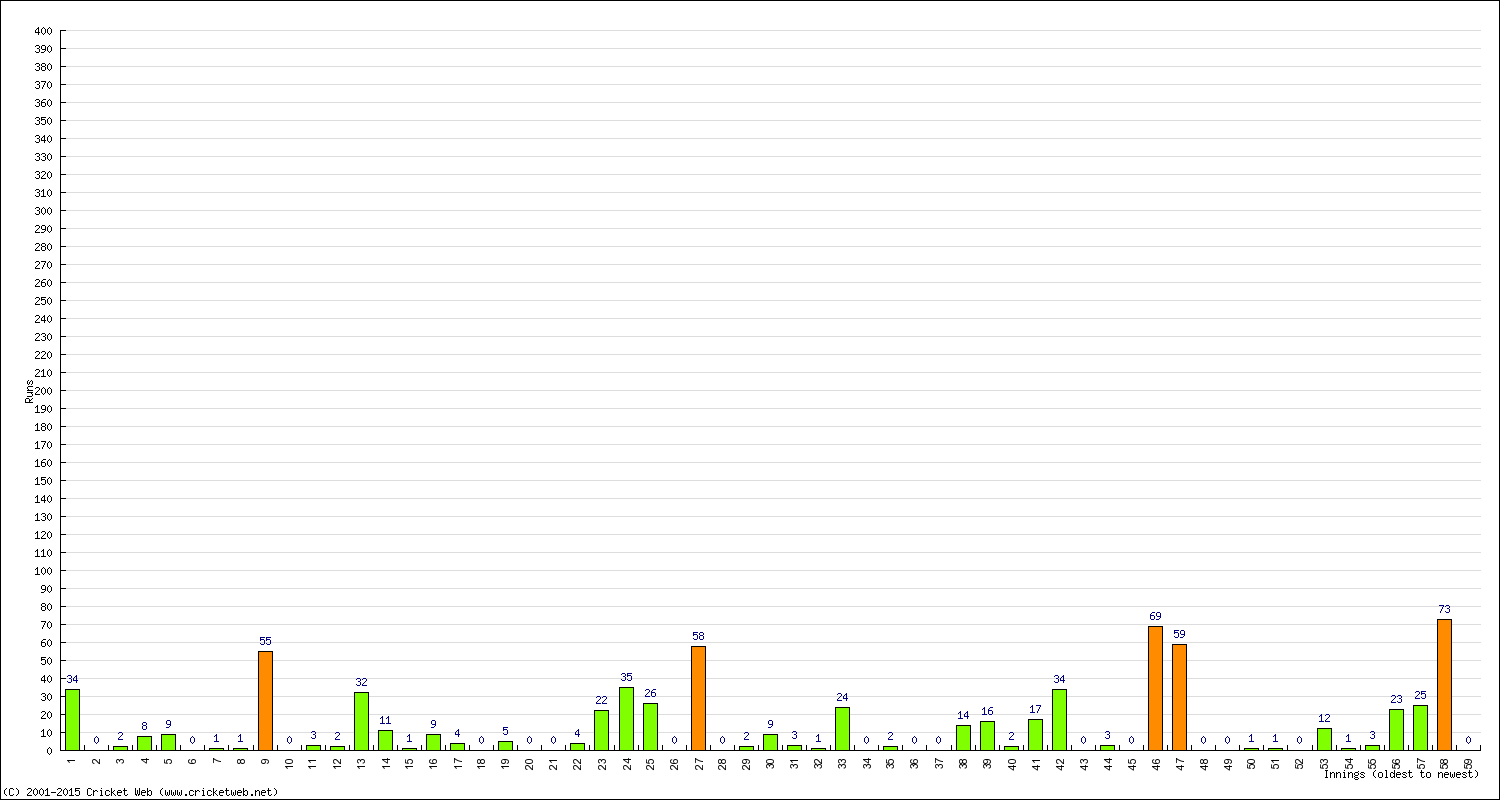Select the green bar labeled 12

[x=1324, y=739]
